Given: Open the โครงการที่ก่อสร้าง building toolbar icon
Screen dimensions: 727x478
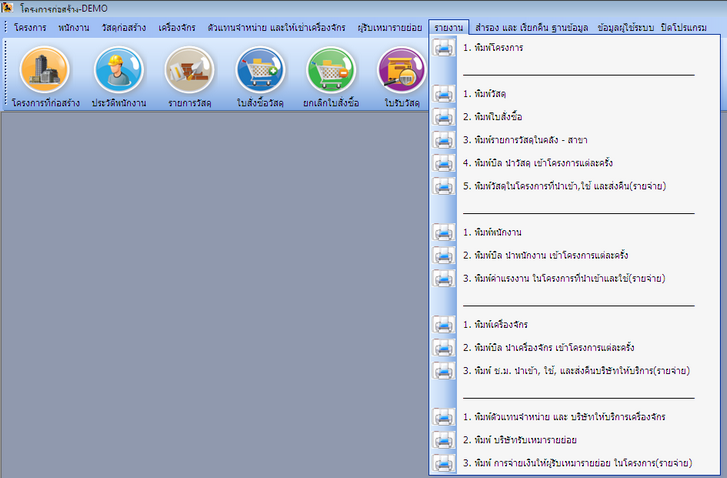Looking at the screenshot, I should (x=45, y=70).
